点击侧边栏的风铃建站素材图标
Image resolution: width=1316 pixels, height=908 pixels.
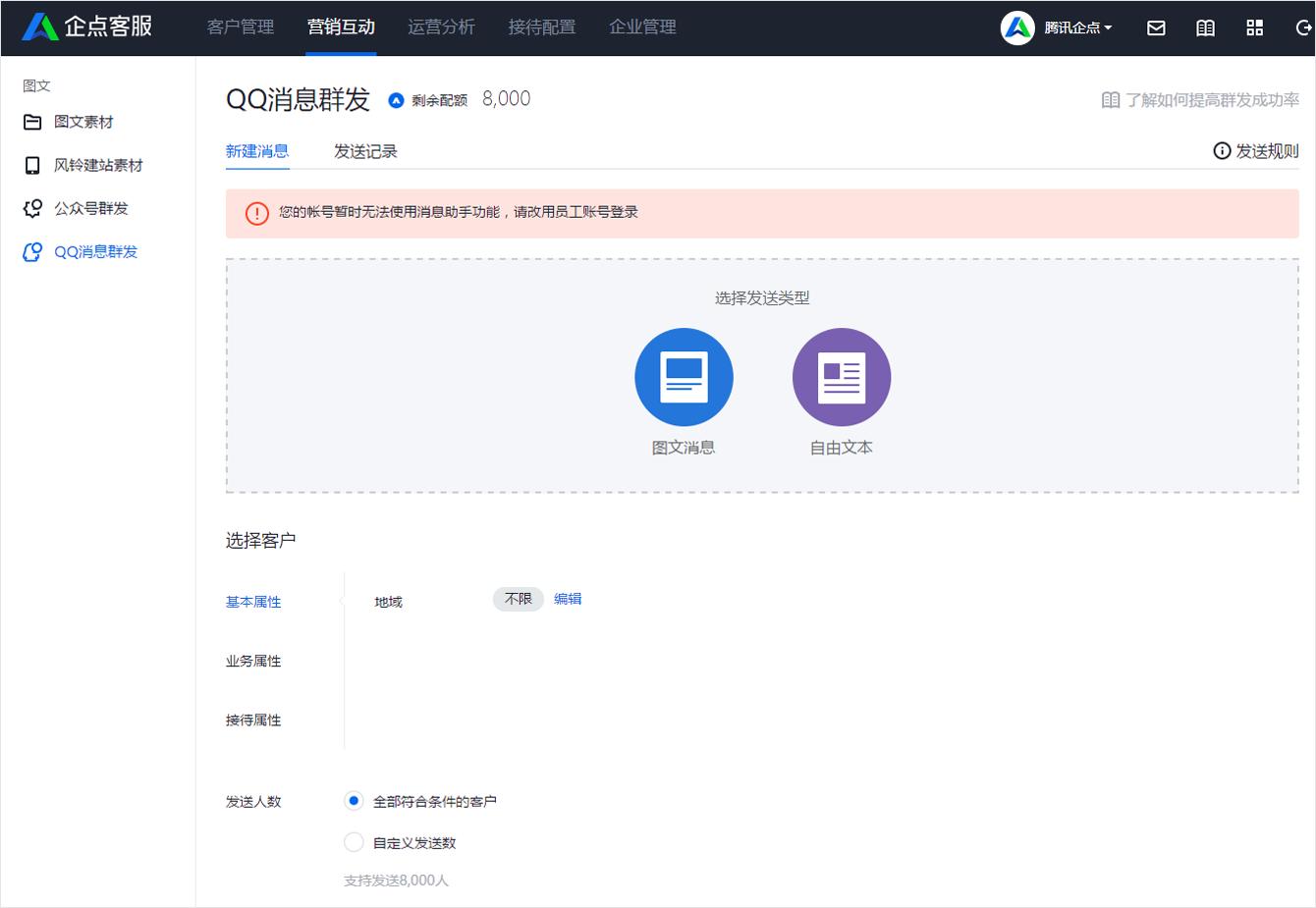point(30,164)
